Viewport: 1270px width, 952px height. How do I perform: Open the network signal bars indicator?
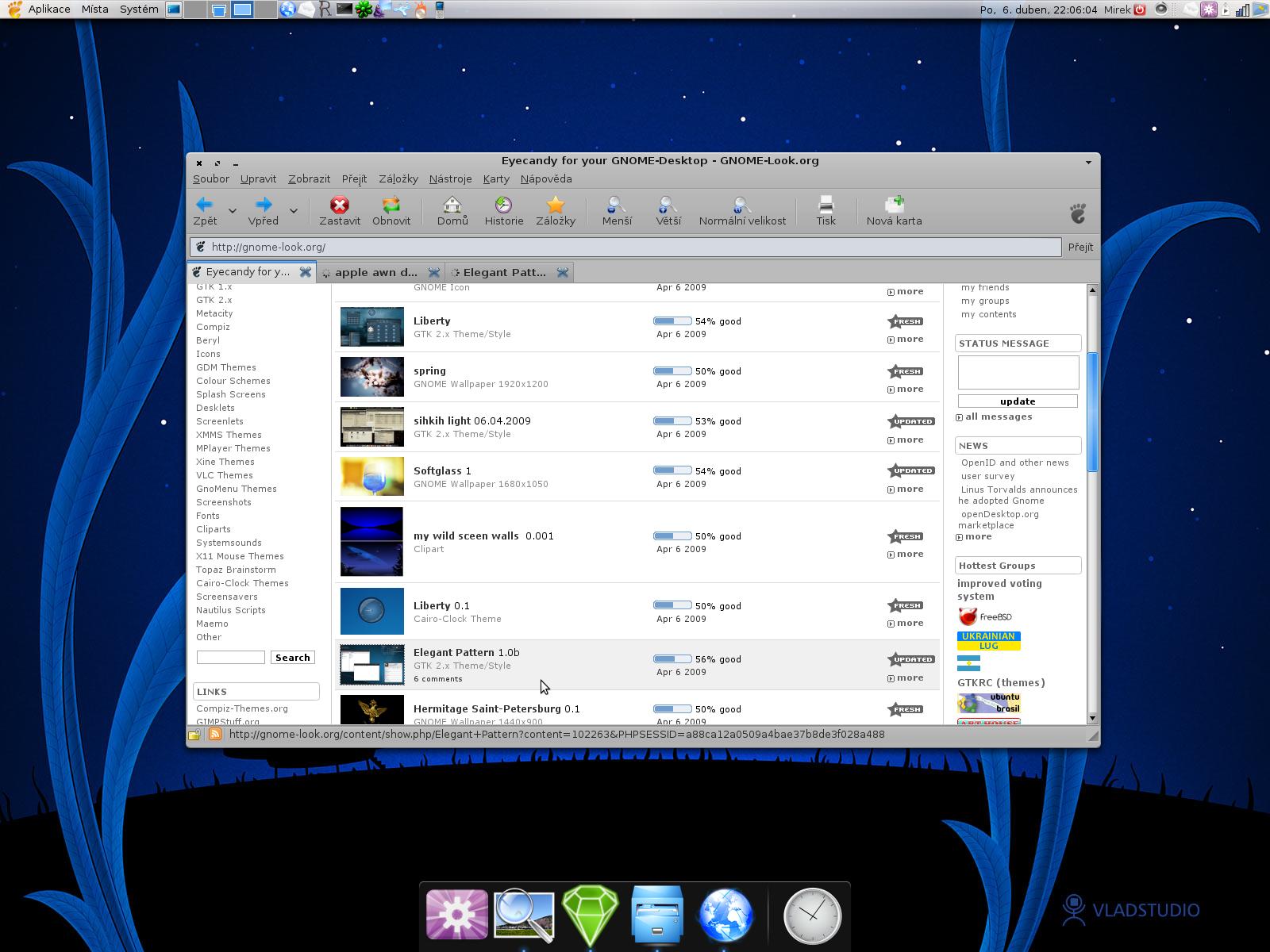1243,10
